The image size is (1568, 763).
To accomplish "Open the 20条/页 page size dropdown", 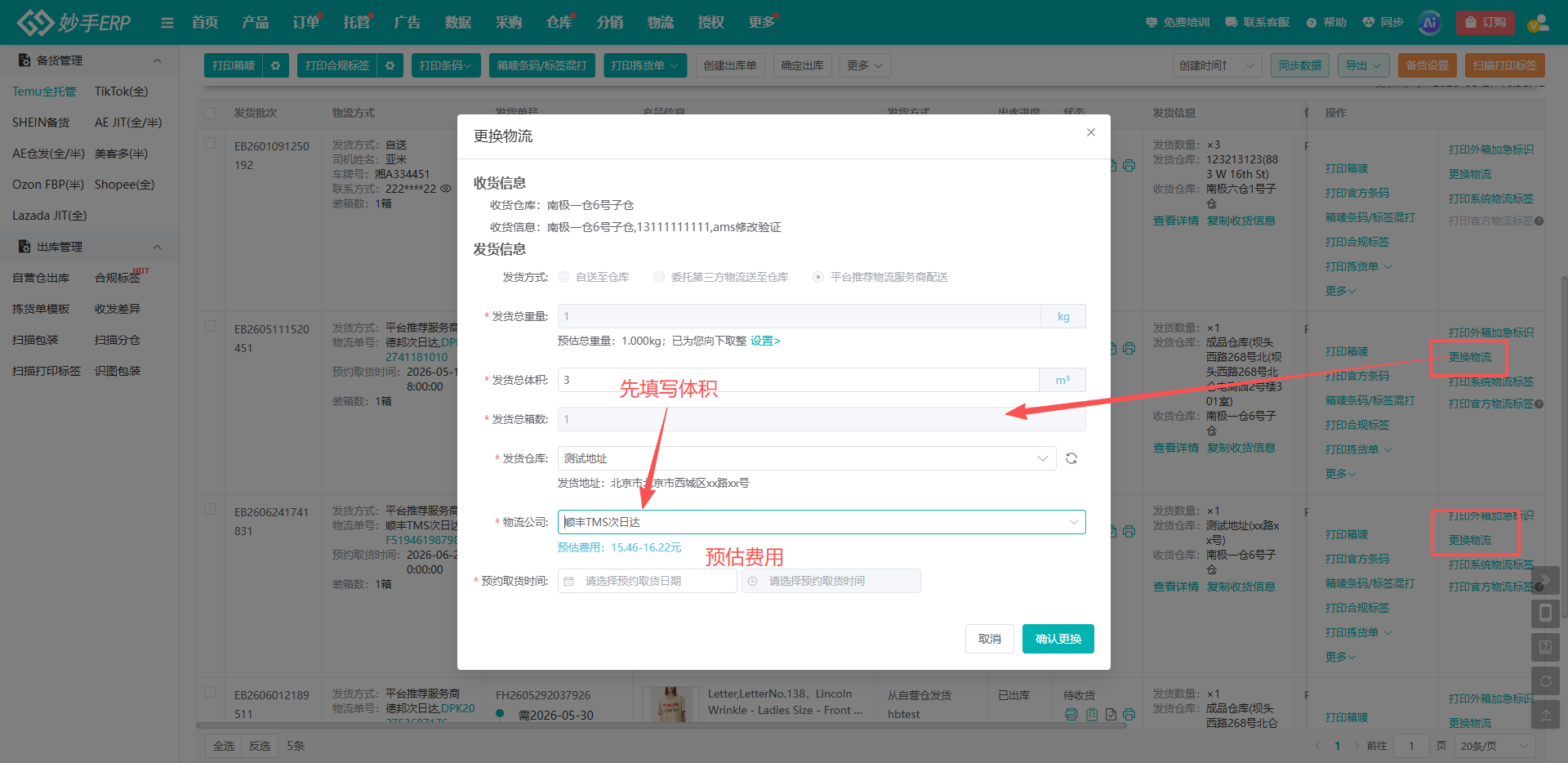I will (x=1494, y=746).
